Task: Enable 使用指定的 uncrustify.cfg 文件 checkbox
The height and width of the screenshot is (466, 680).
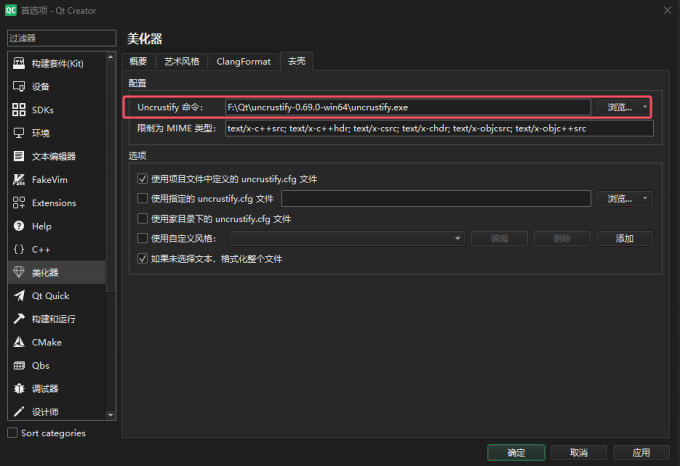Action: coord(142,199)
